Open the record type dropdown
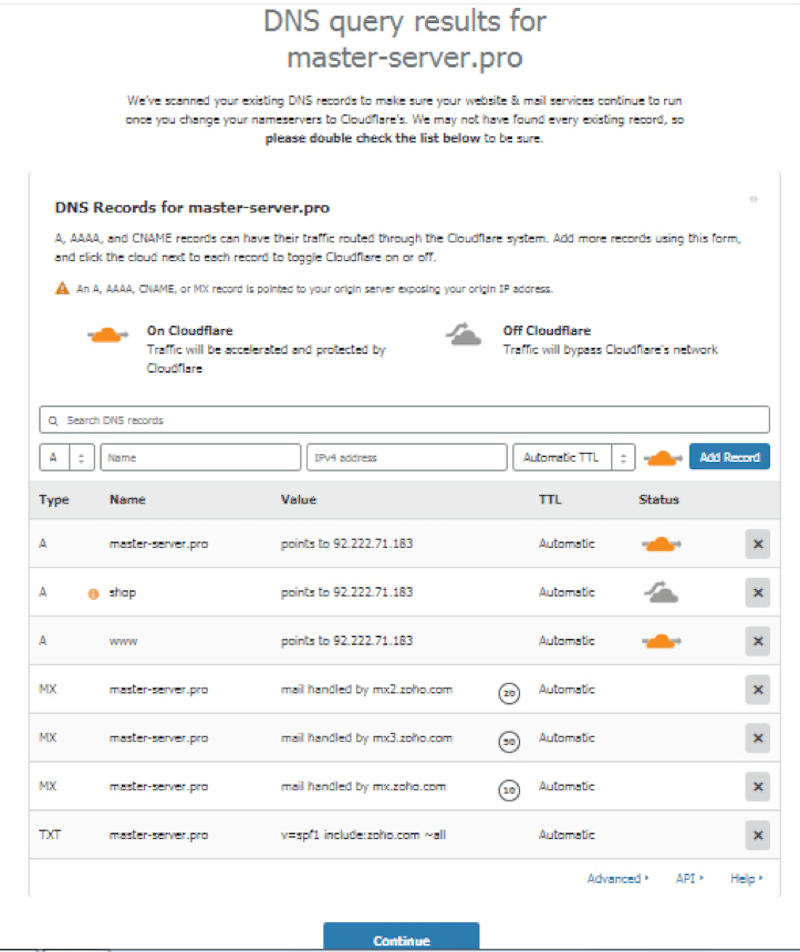The image size is (800, 952). click(67, 457)
